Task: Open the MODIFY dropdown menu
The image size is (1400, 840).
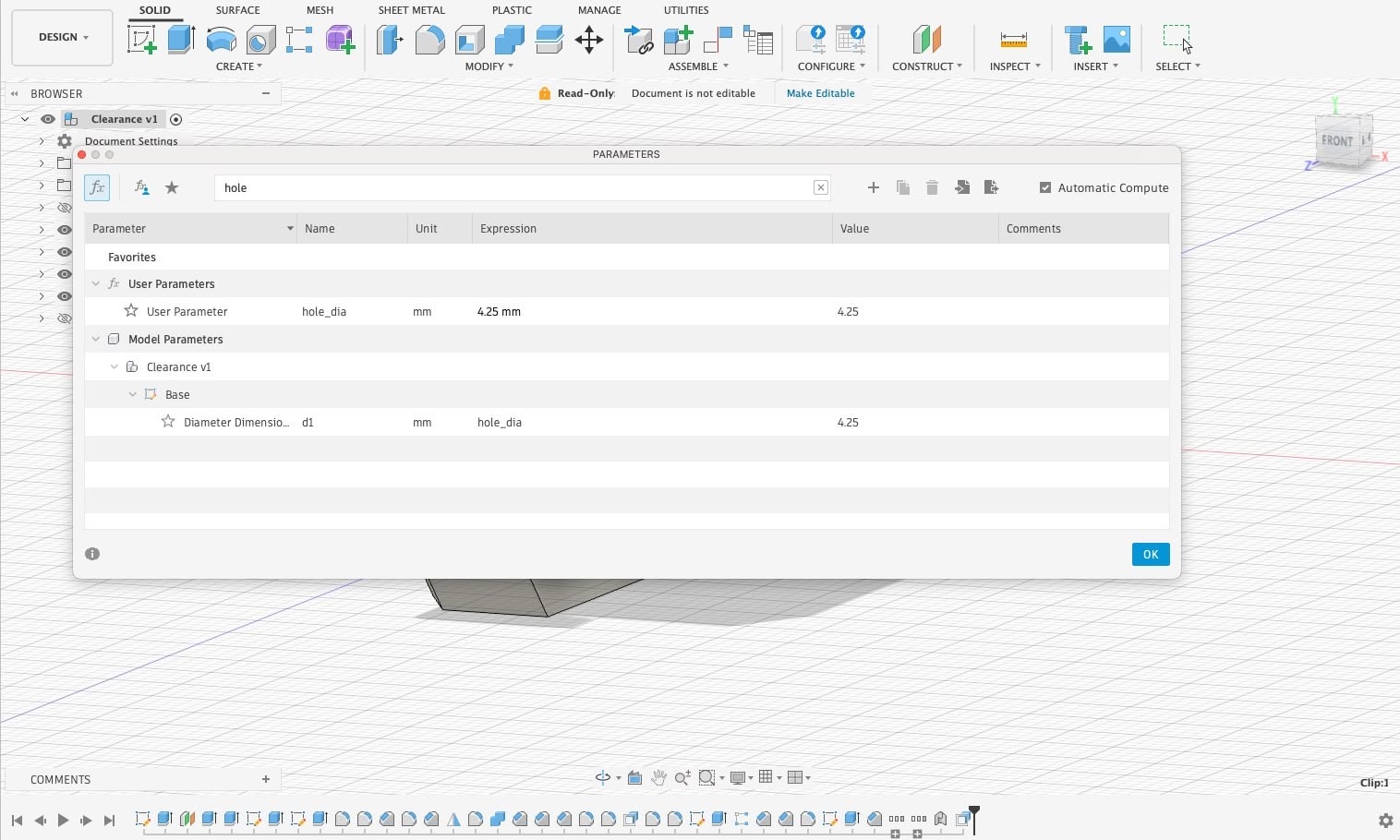Action: 489,66
